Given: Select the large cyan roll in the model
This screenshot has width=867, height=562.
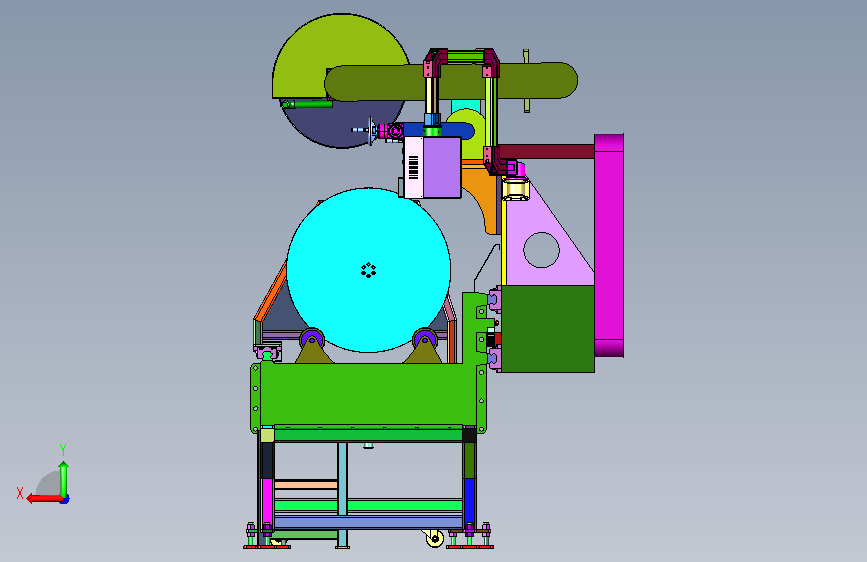Looking at the screenshot, I should (368, 270).
